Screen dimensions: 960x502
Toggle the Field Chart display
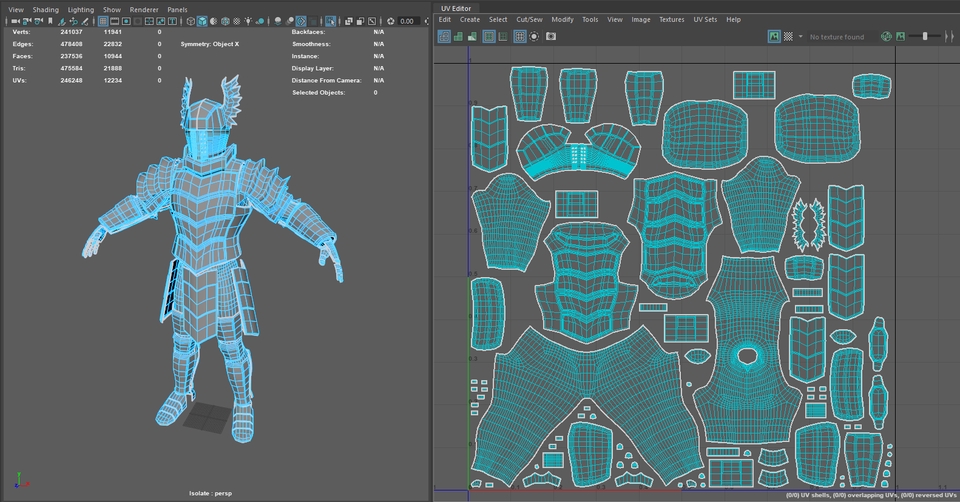tap(149, 21)
